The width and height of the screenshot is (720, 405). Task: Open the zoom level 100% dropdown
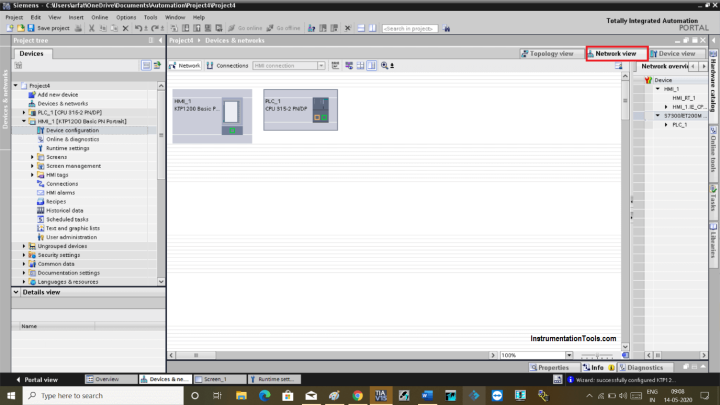(x=547, y=355)
